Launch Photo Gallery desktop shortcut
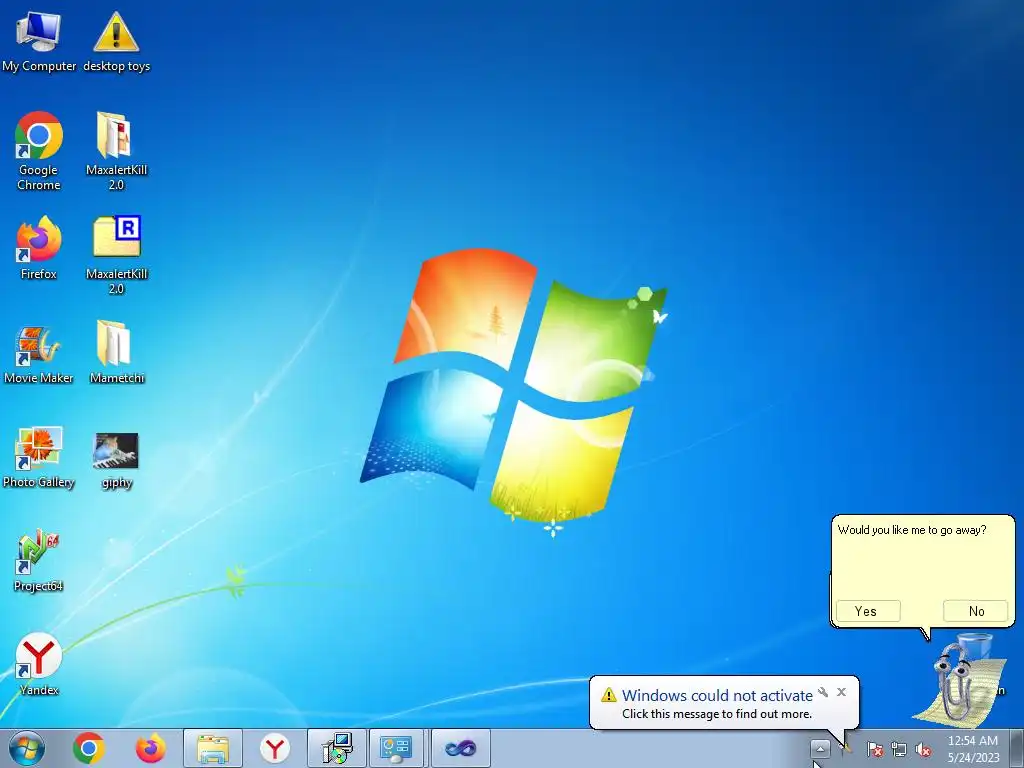Screen dimensions: 1024x768 pos(39,458)
